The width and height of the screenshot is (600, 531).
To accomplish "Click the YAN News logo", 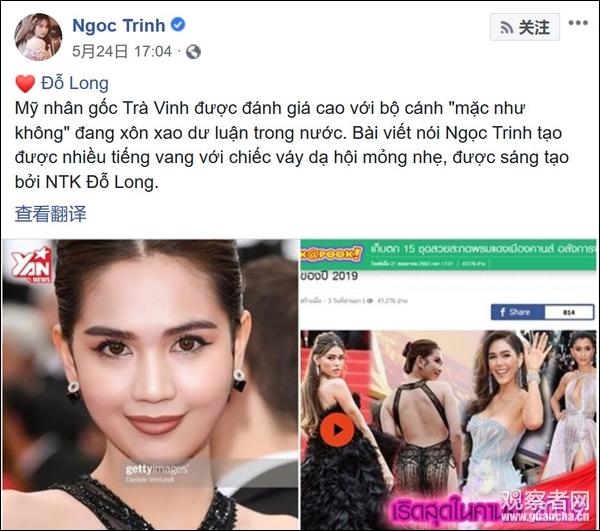I will pos(31,265).
